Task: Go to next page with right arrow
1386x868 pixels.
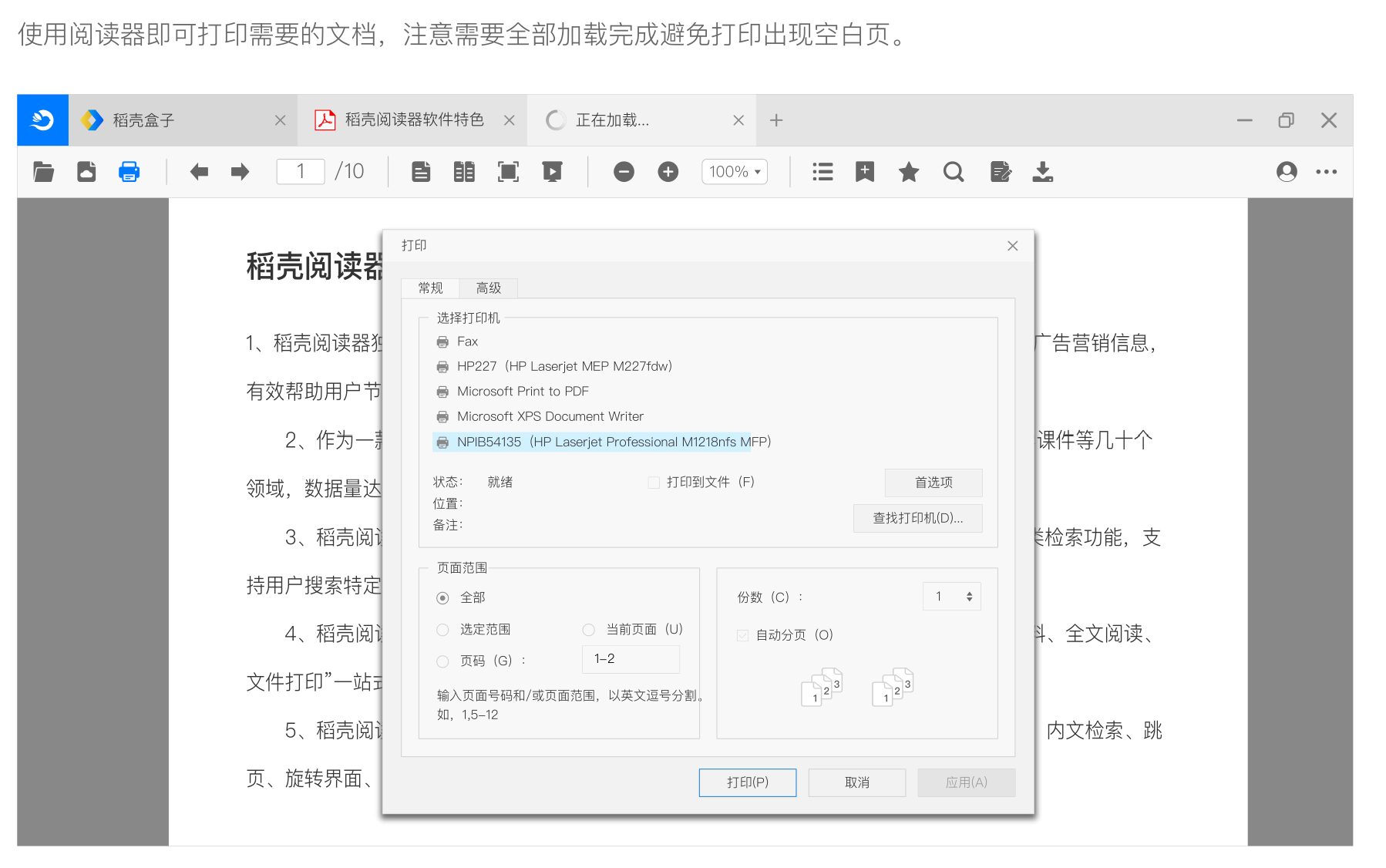Action: point(241,171)
